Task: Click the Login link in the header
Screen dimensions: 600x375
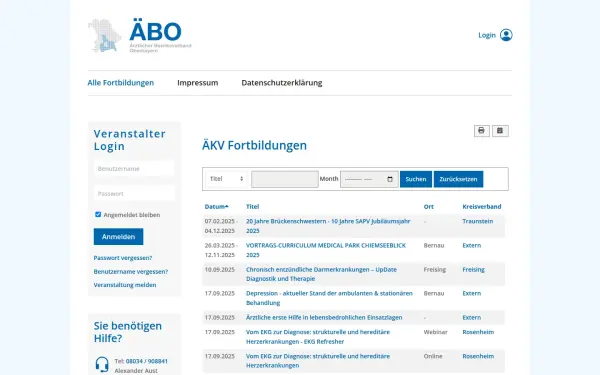Action: pos(487,35)
